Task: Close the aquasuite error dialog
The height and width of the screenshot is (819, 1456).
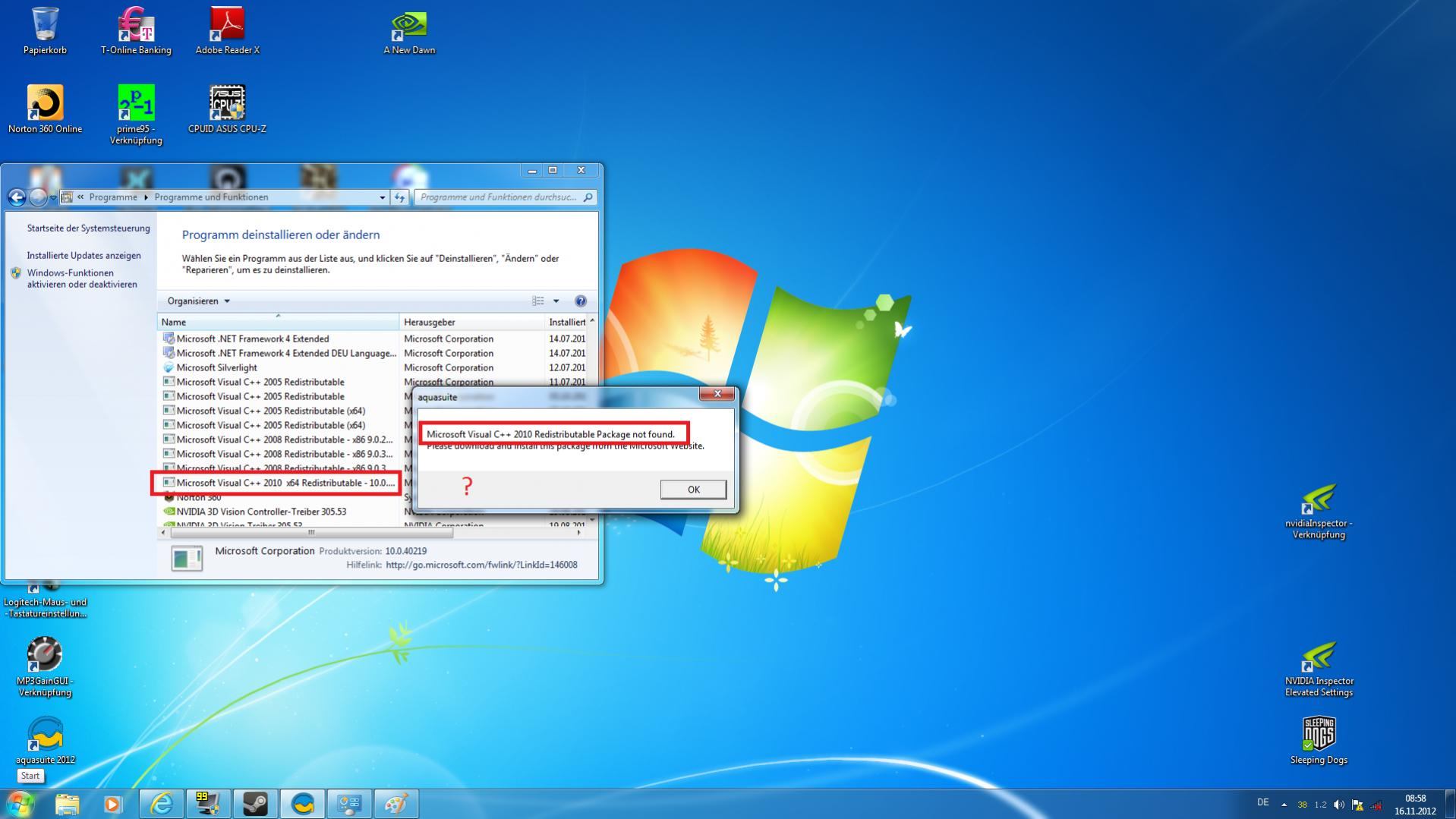Action: pyautogui.click(x=717, y=393)
